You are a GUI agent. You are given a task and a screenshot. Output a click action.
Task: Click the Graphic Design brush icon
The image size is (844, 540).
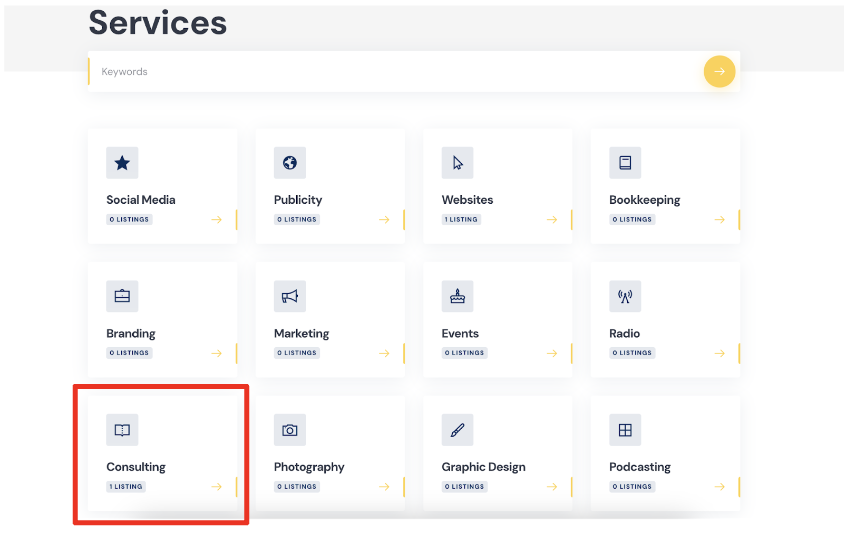[458, 430]
